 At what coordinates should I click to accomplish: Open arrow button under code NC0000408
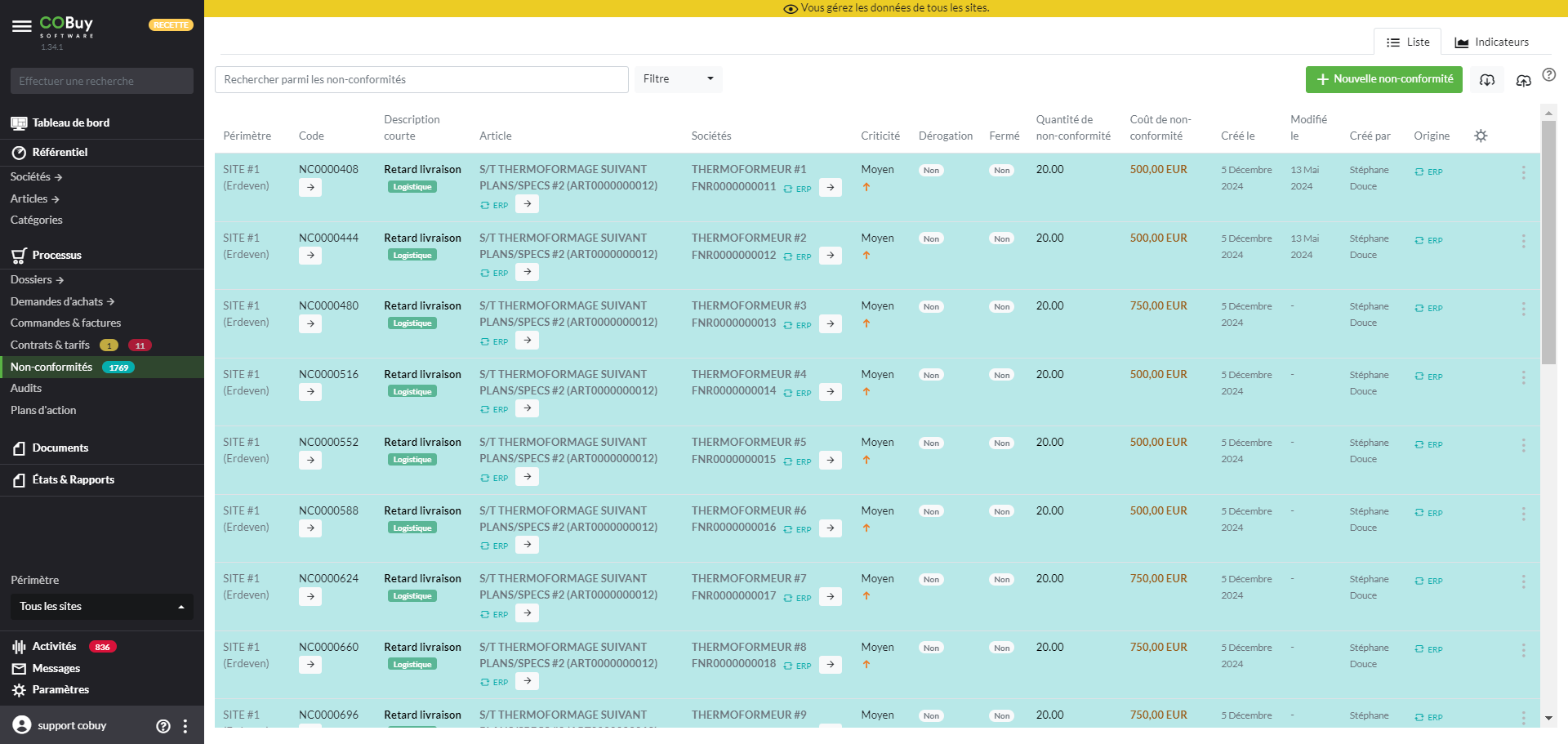pyautogui.click(x=310, y=187)
